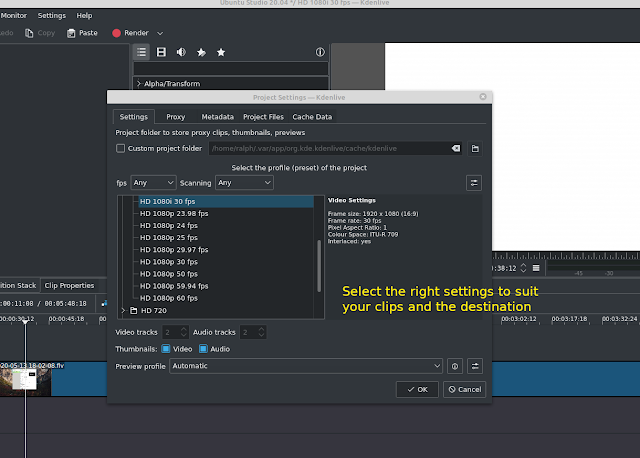Image resolution: width=640 pixels, height=458 pixels.
Task: Show favorite effects star icon
Action: coord(221,52)
